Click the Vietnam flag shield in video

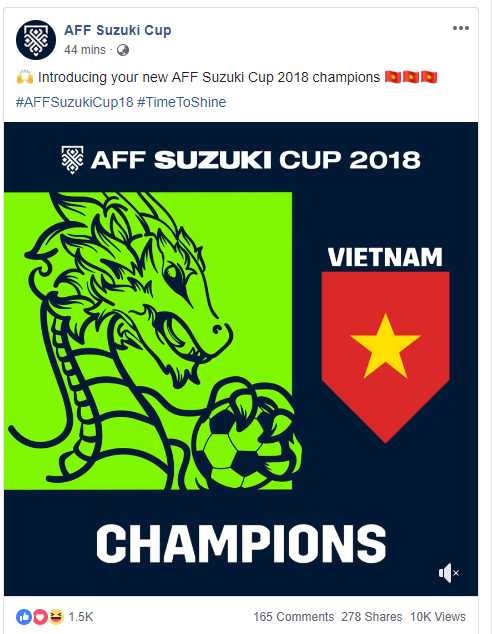point(385,357)
